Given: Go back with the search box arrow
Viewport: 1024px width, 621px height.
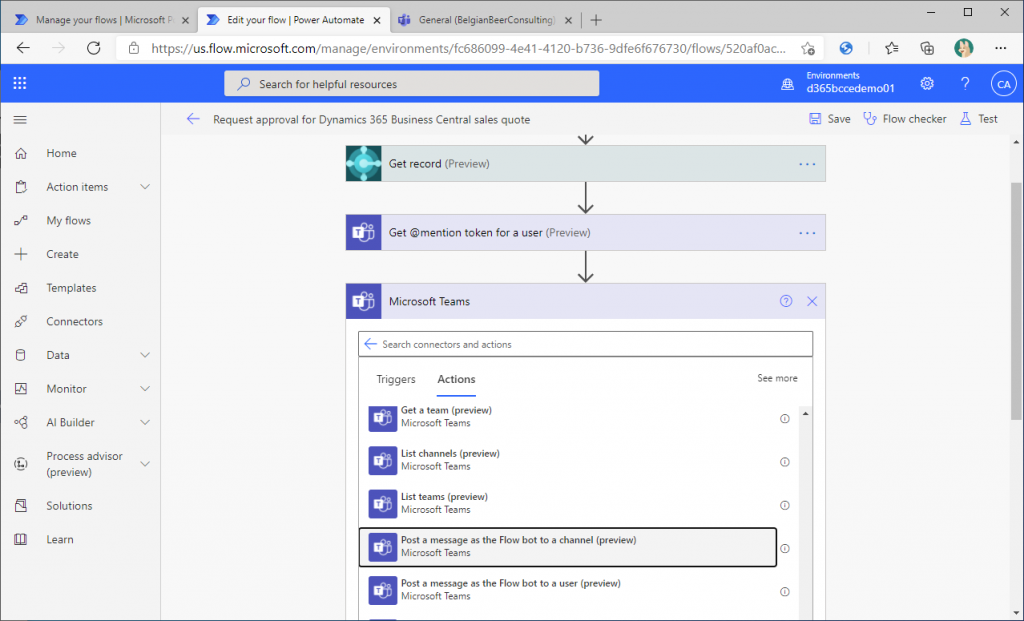Looking at the screenshot, I should [370, 344].
